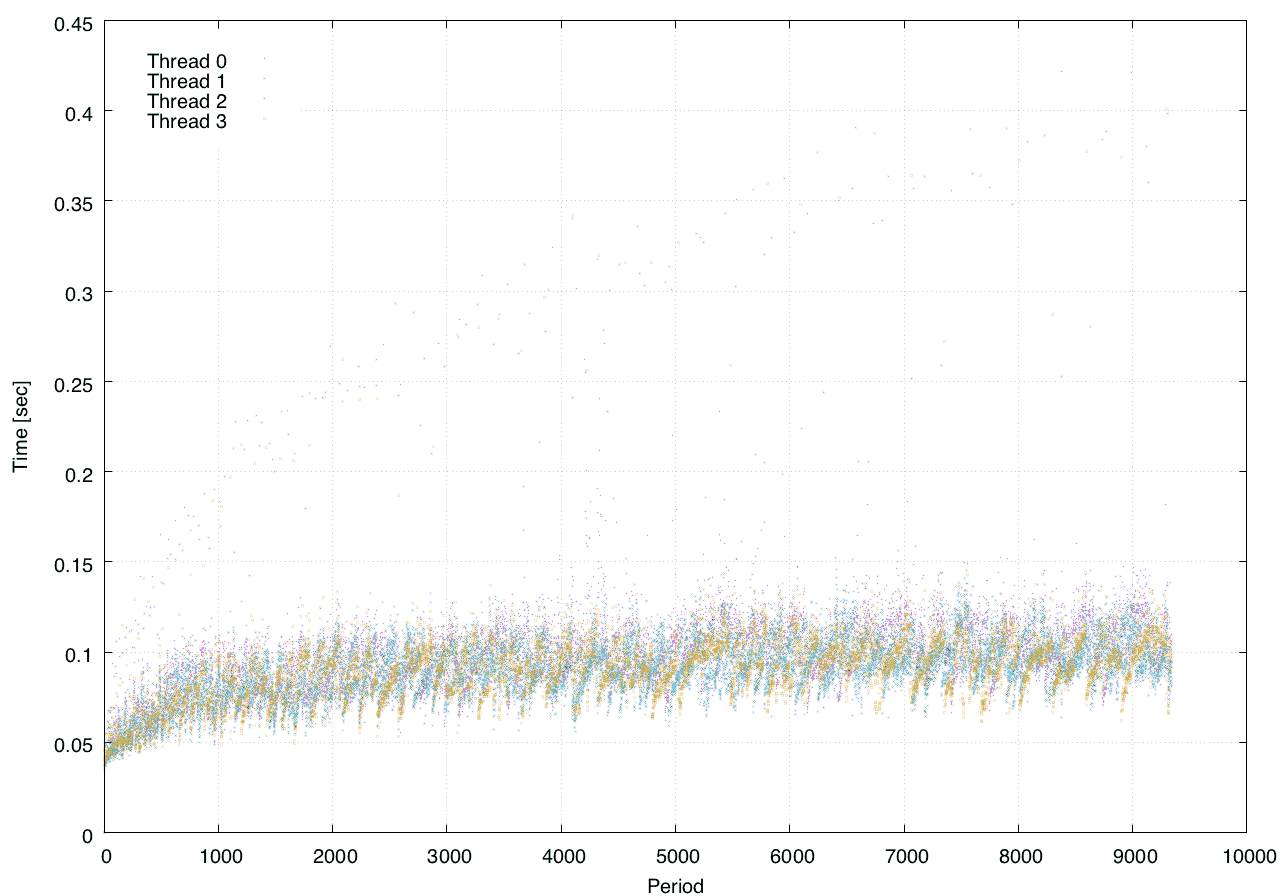Click the Time [sec] y-axis title

19,426
